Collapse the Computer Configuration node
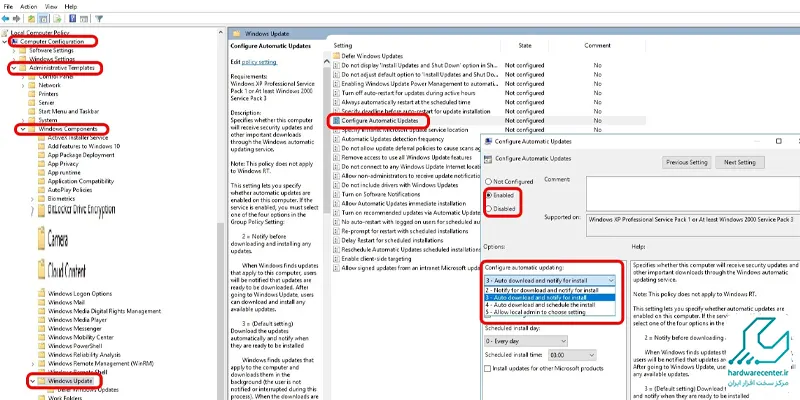800x400 pixels. coord(5,41)
